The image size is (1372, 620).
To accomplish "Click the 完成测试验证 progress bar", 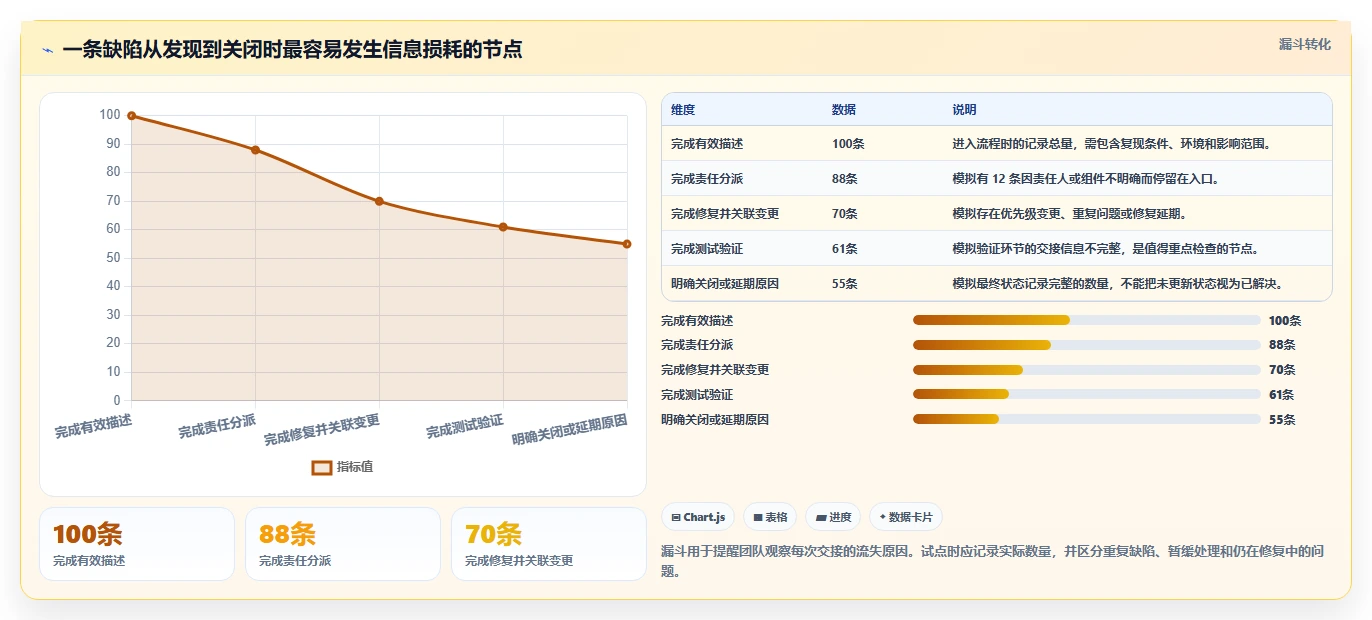I will pos(1086,395).
